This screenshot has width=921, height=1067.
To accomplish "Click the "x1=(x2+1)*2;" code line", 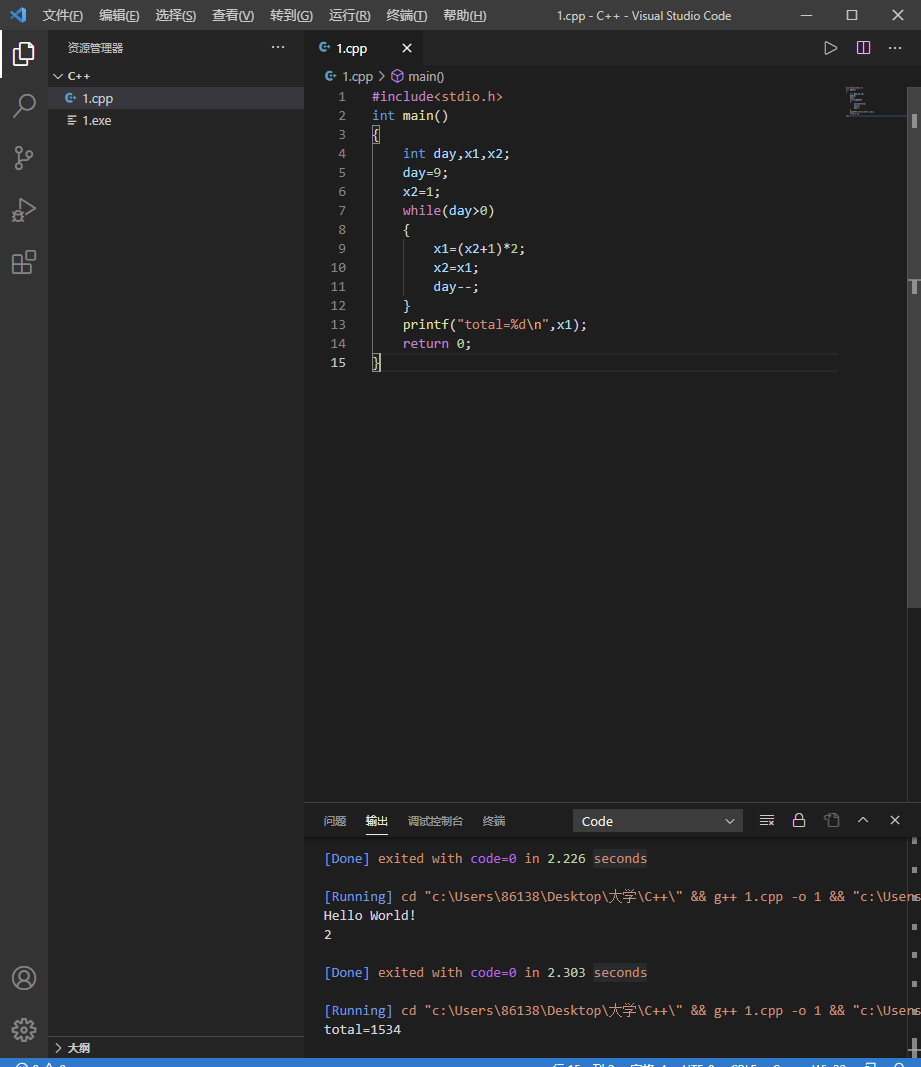I will click(x=479, y=249).
